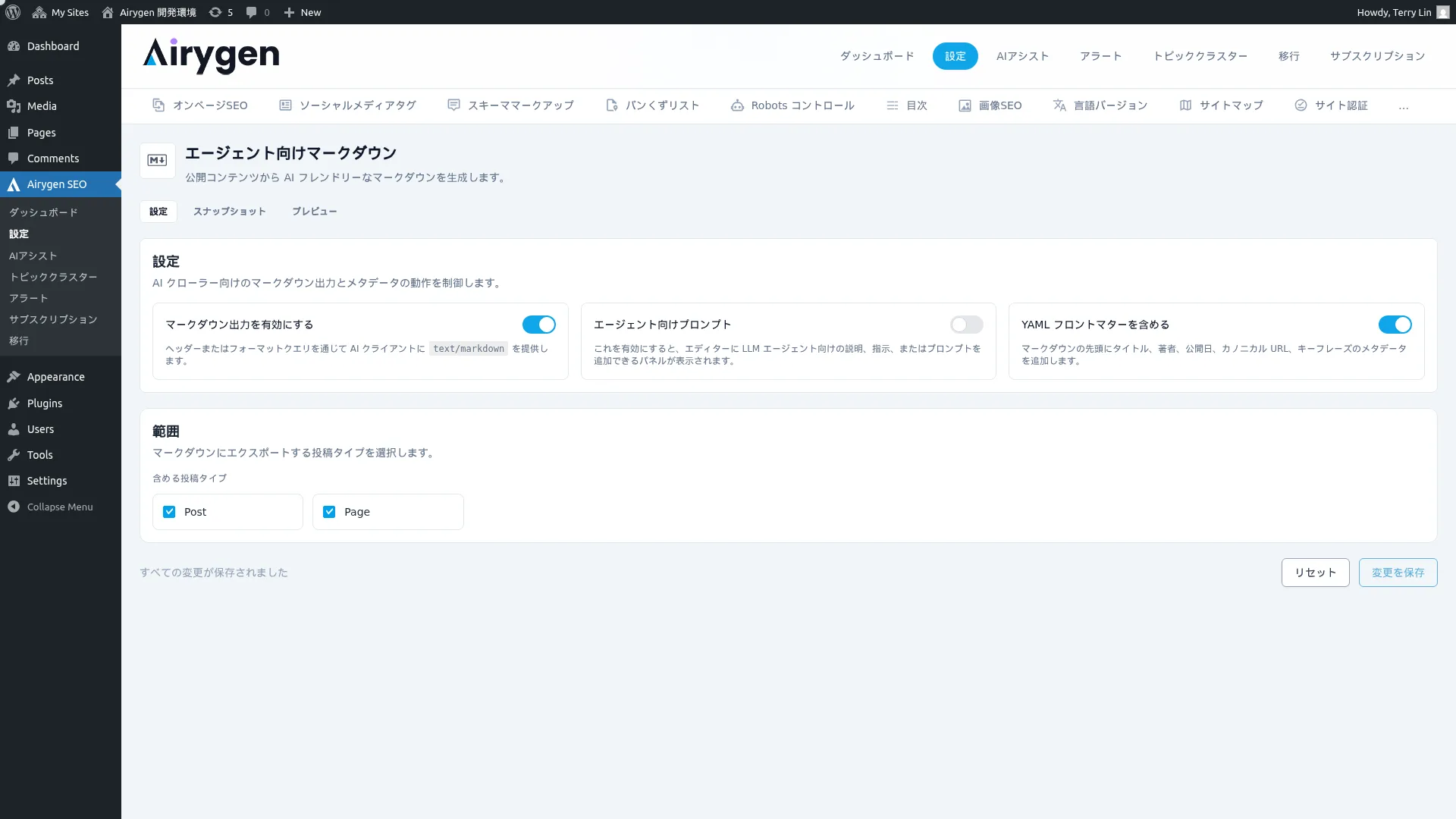Click the すべての変更が保存されました status text
This screenshot has height=819, width=1456.
214,573
